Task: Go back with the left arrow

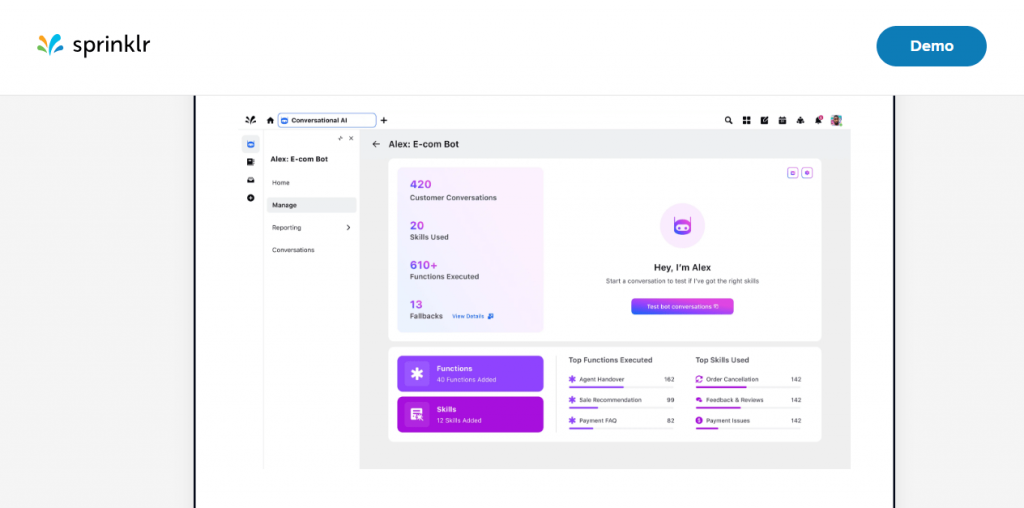Action: point(376,144)
